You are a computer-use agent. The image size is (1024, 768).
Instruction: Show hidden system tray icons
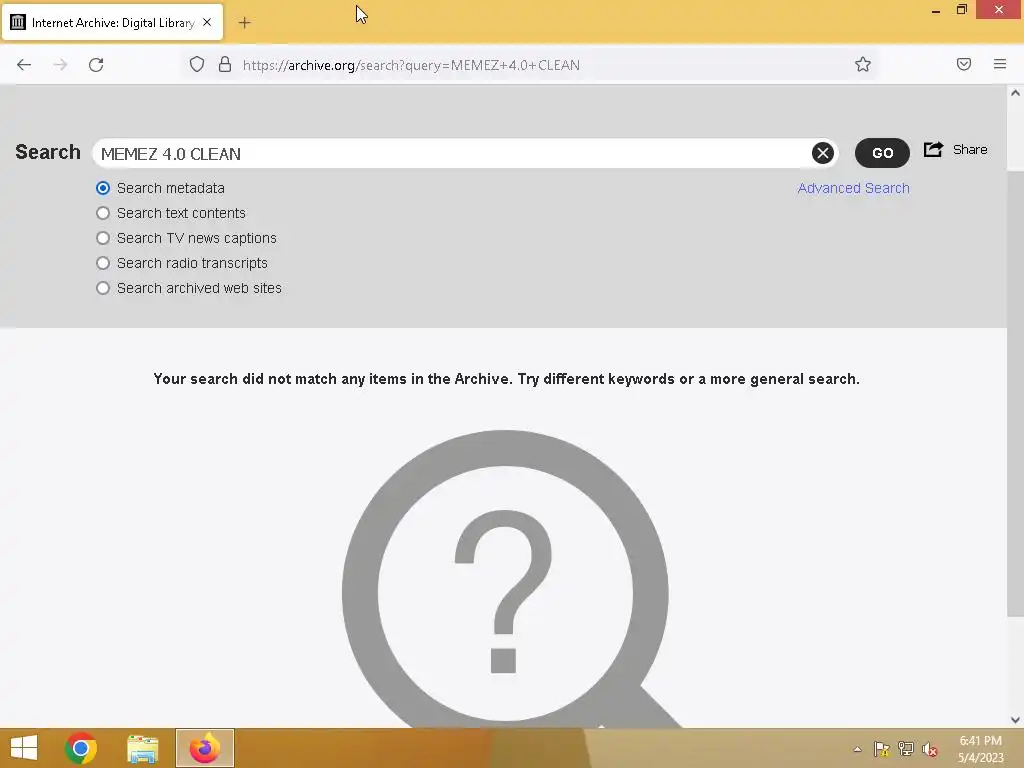click(x=857, y=749)
